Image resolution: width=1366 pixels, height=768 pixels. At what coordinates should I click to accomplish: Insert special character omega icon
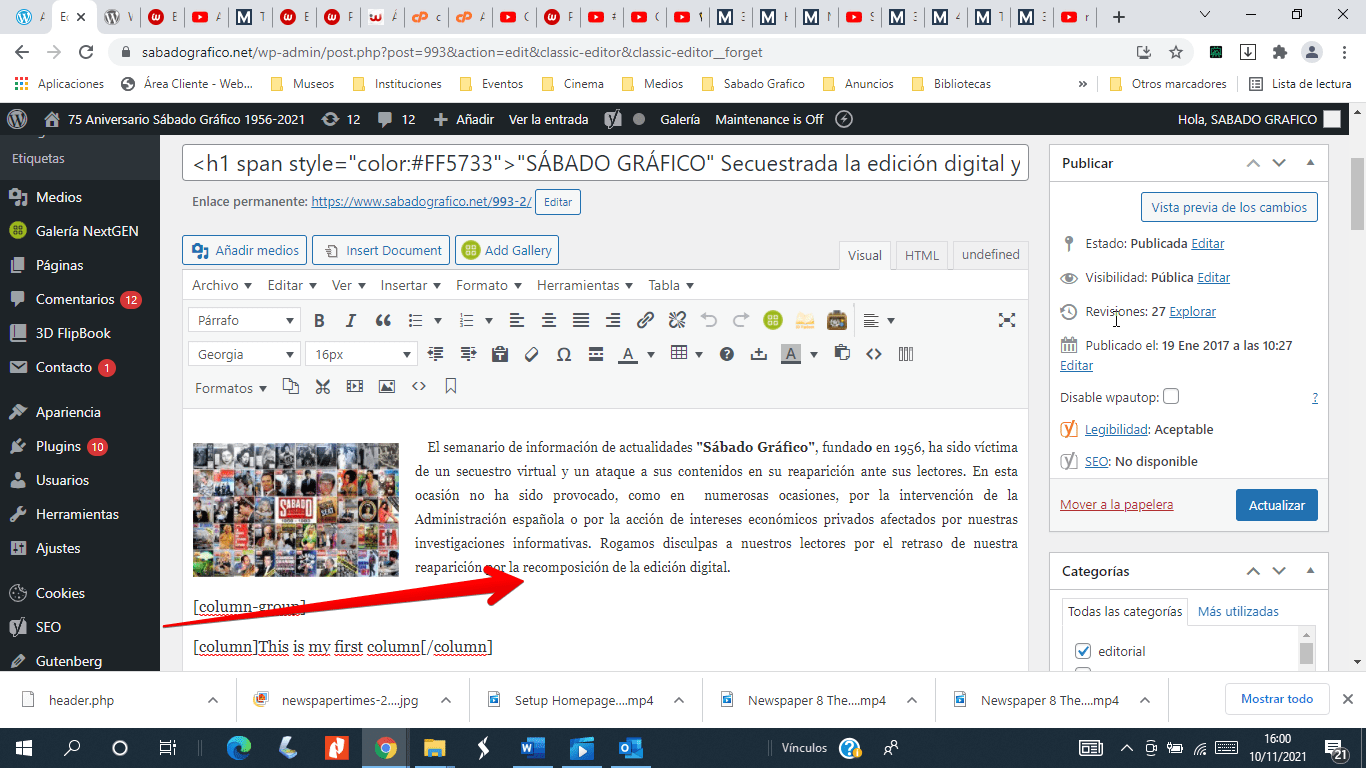[564, 354]
